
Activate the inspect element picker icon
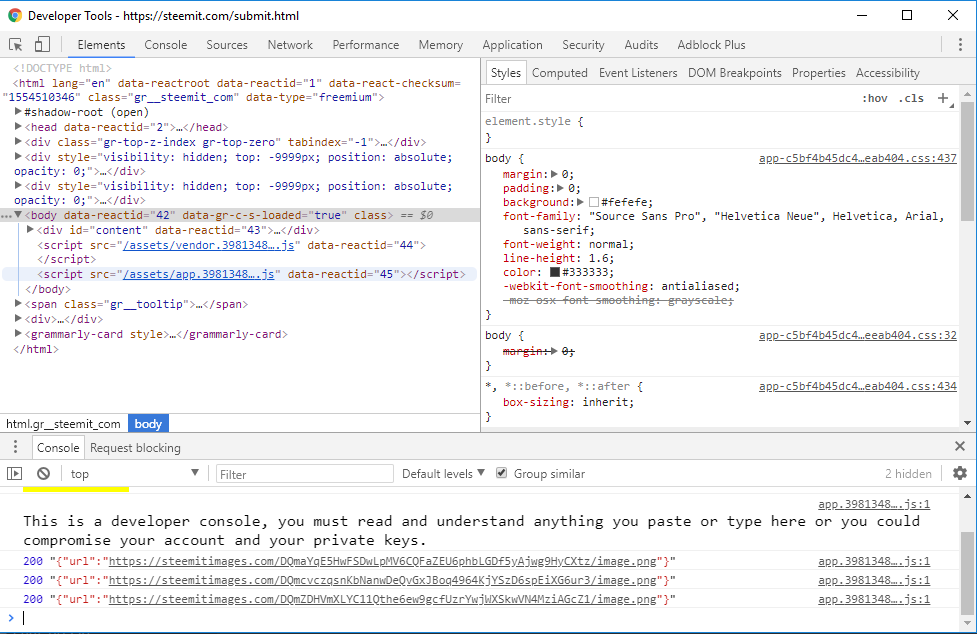coord(16,45)
